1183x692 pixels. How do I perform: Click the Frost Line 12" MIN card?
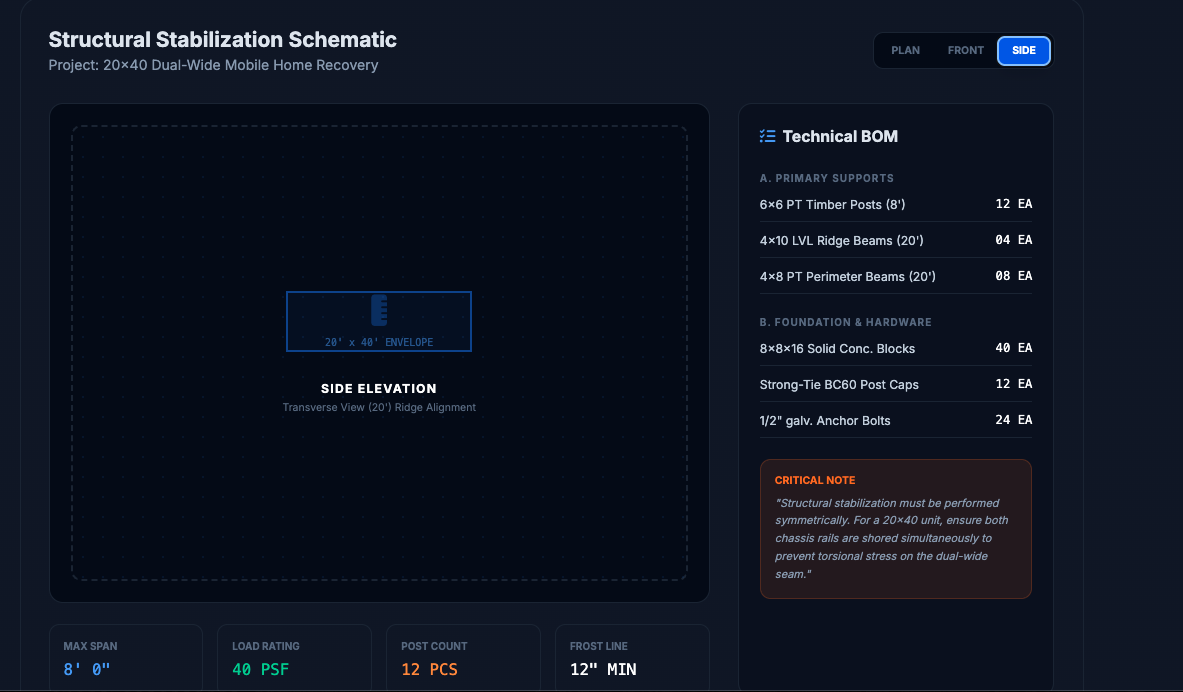632,658
